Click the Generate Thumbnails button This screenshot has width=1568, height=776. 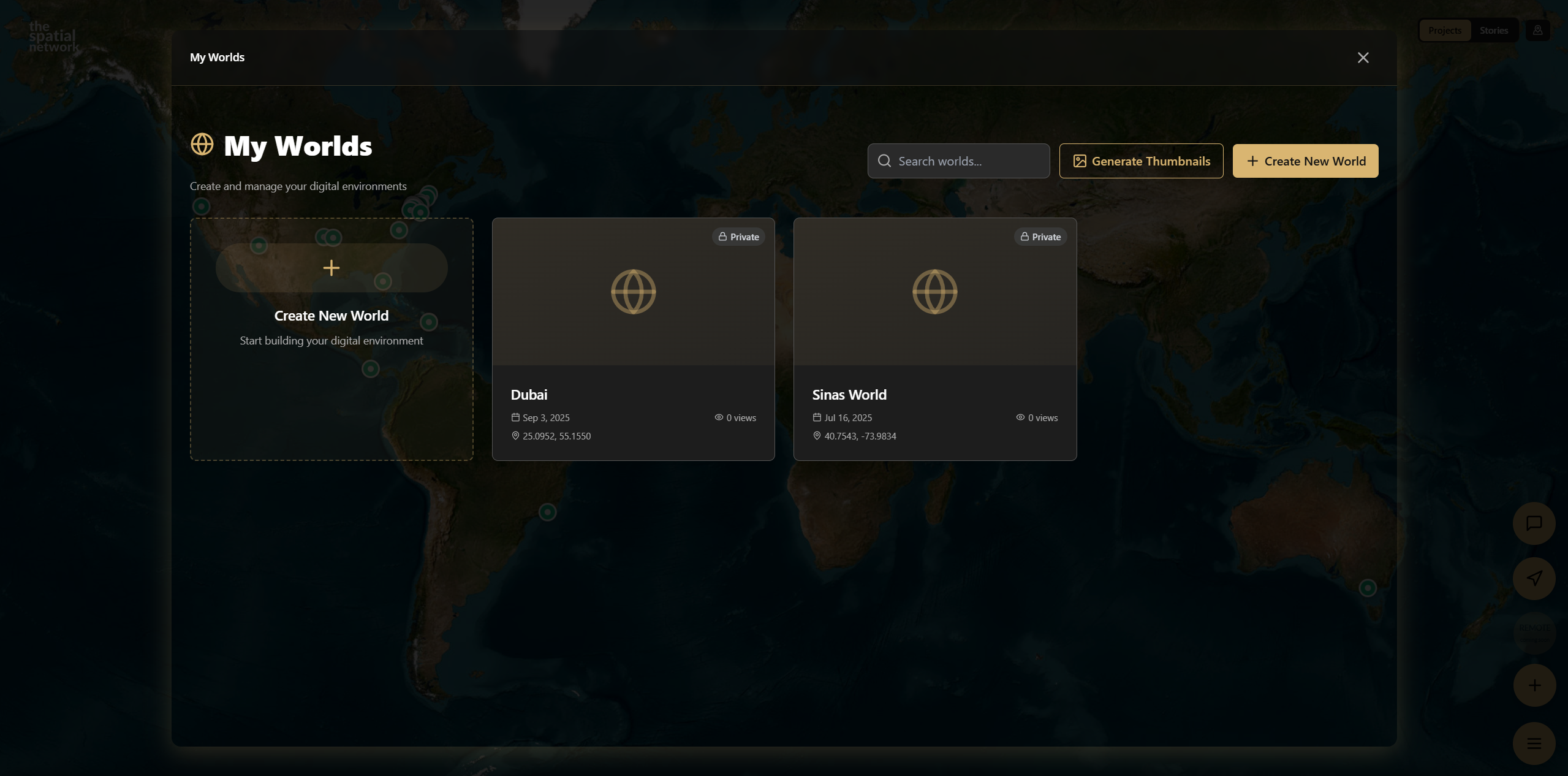1141,161
